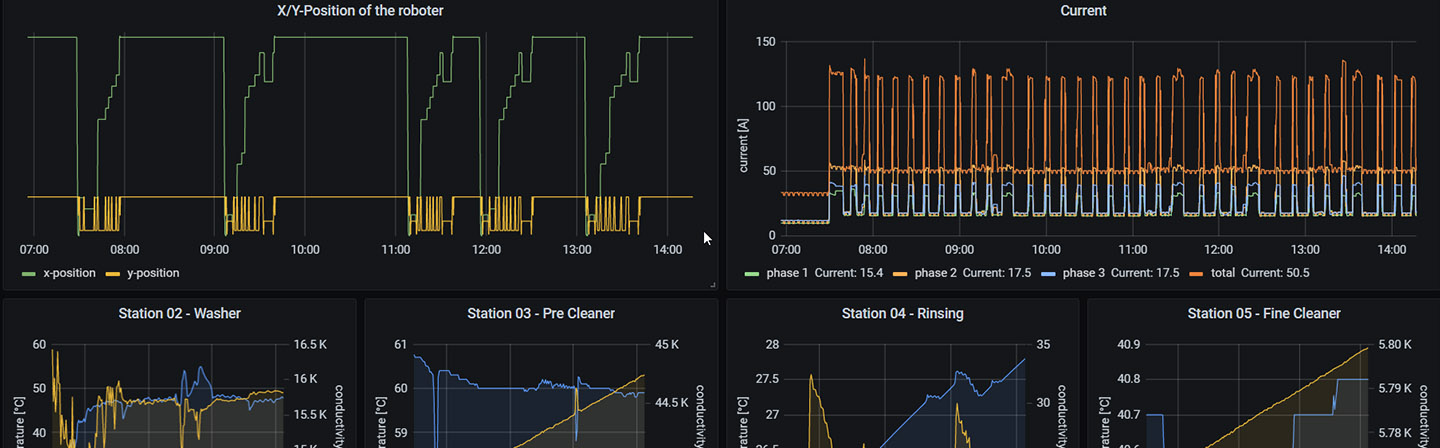Screen dimensions: 1440x448
Task: Click the 5.80 K value in Fine Cleaner panel
Action: 1394,344
